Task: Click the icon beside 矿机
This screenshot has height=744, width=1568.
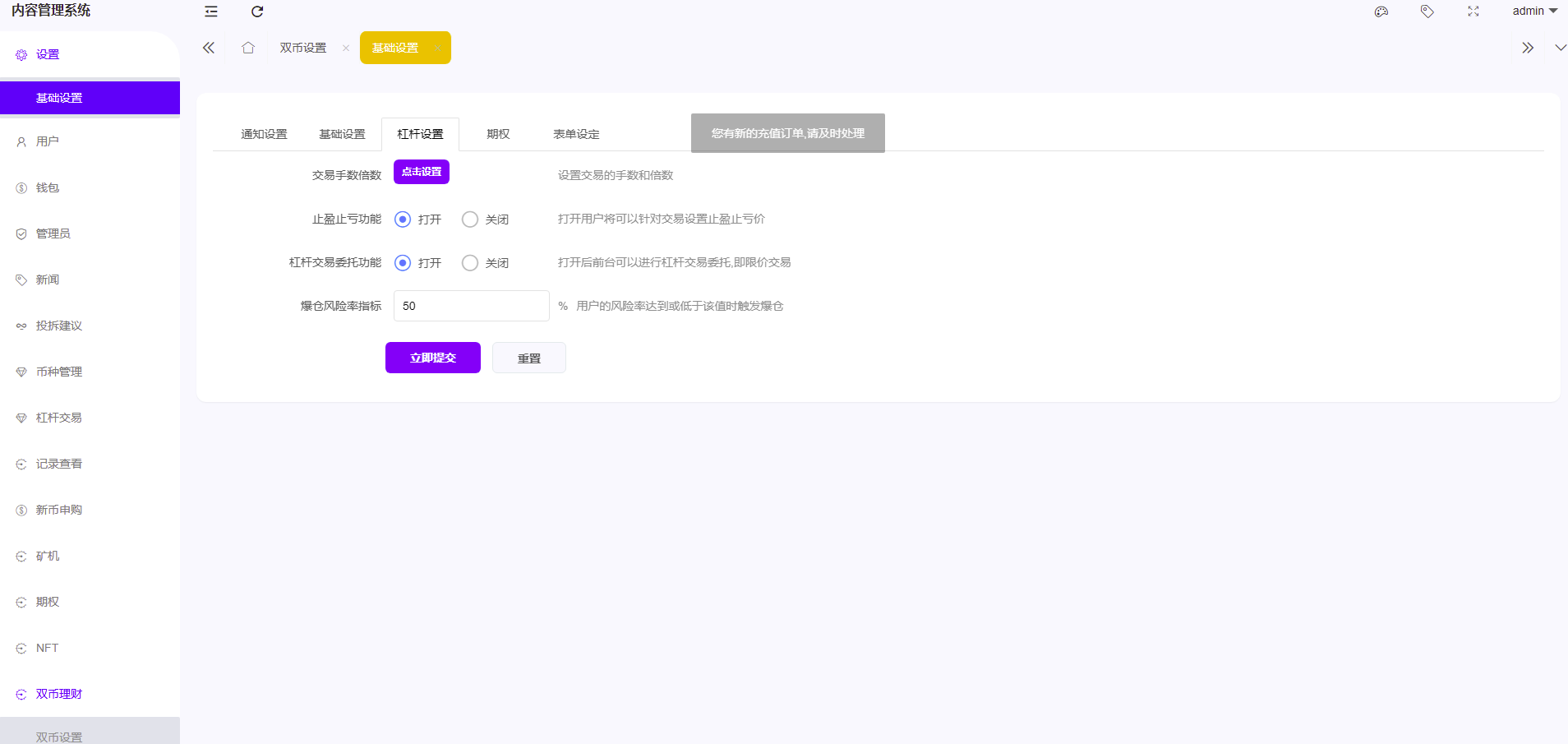Action: coord(21,557)
